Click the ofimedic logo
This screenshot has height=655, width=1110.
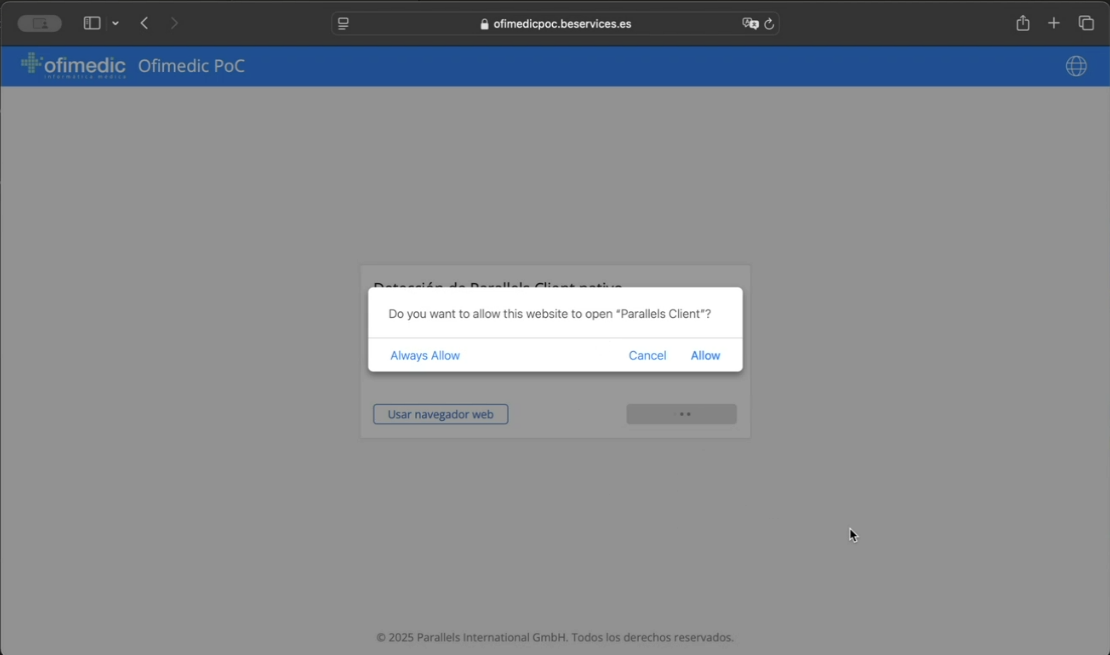(74, 66)
